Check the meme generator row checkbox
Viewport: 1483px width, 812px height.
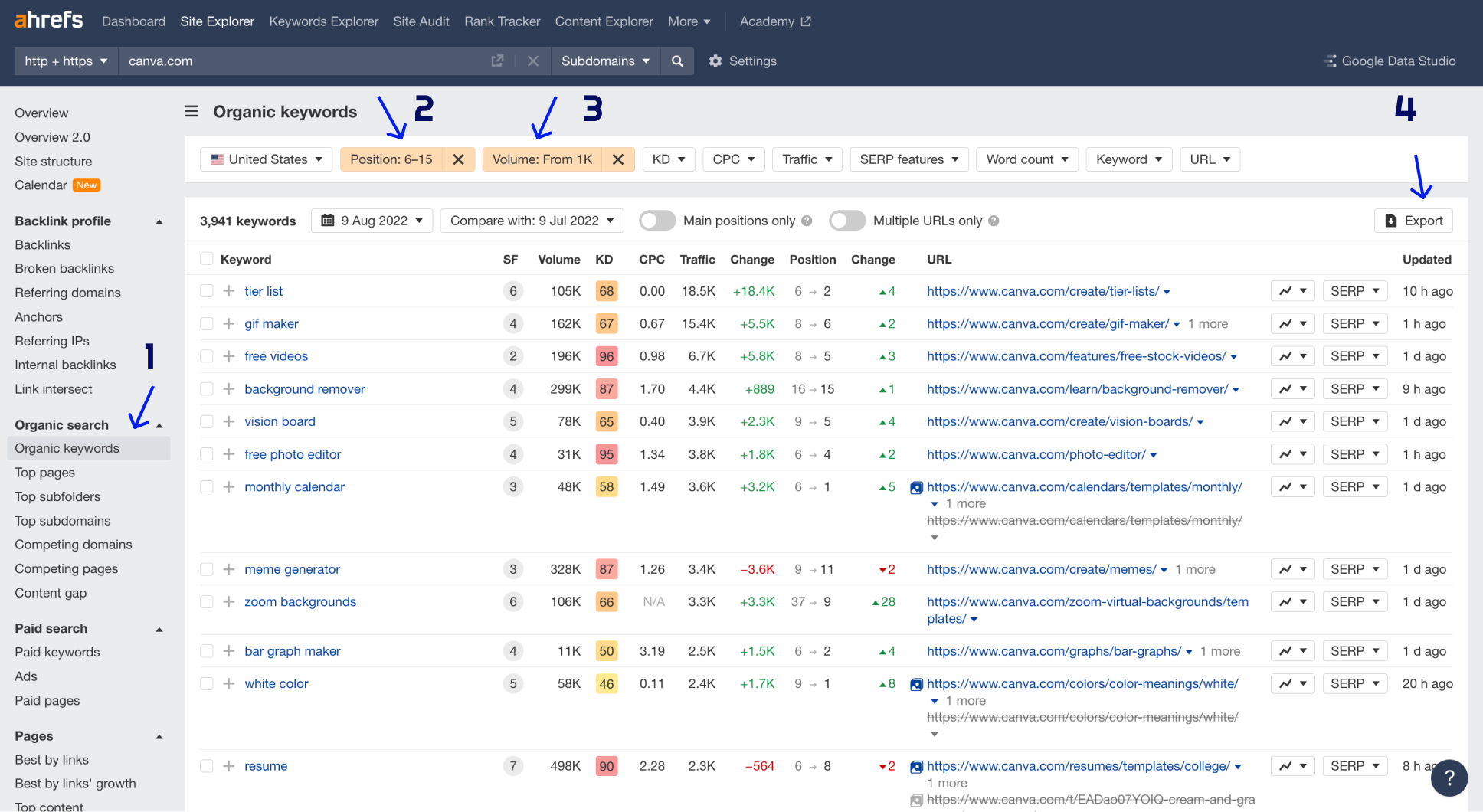tap(207, 569)
